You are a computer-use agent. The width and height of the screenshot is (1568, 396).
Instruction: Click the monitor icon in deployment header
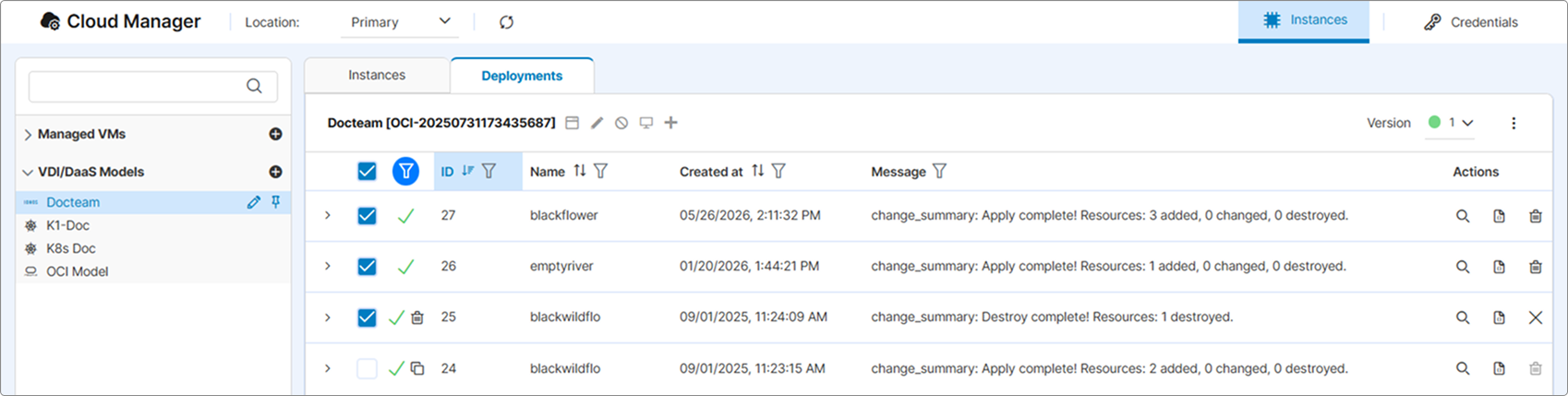pyautogui.click(x=646, y=123)
